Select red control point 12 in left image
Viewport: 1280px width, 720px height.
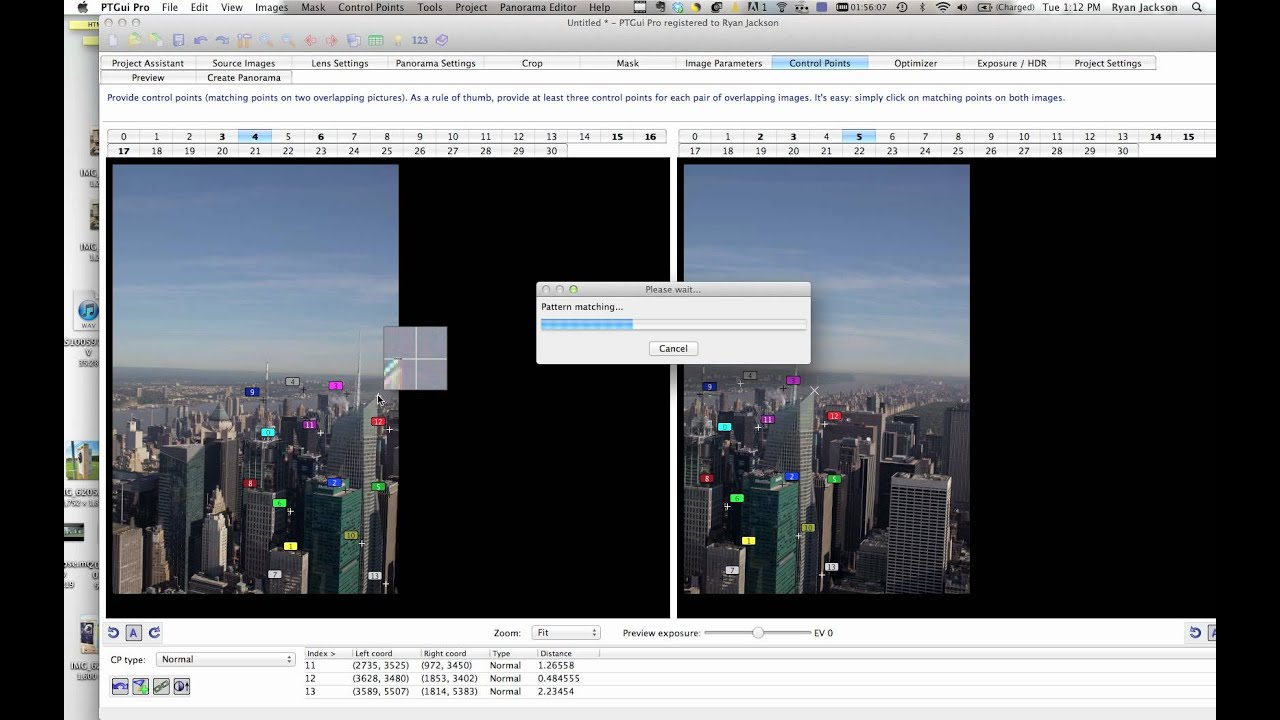[378, 422]
